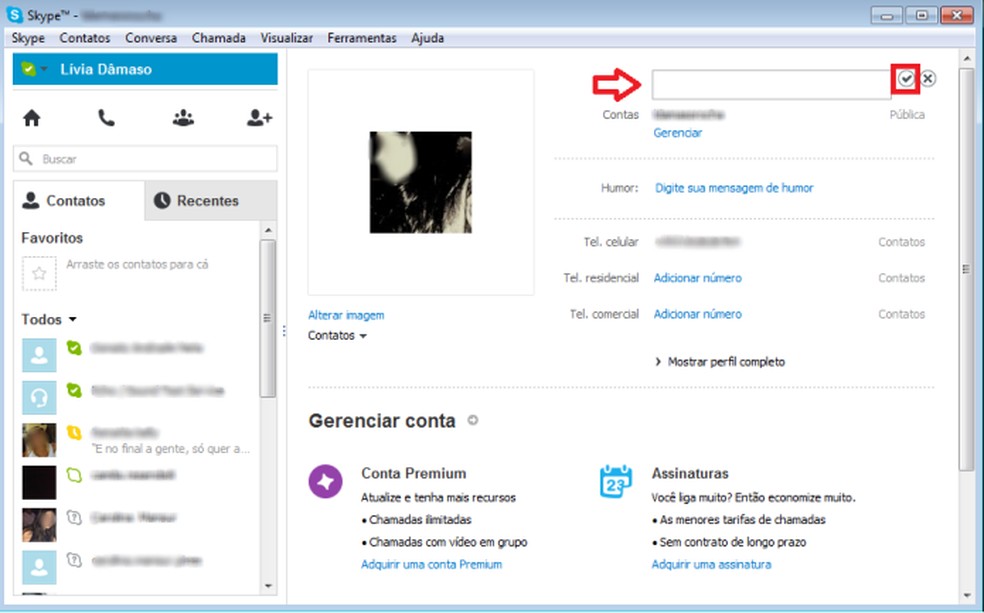Create a group using the people icon
The image size is (984, 613).
pos(183,118)
